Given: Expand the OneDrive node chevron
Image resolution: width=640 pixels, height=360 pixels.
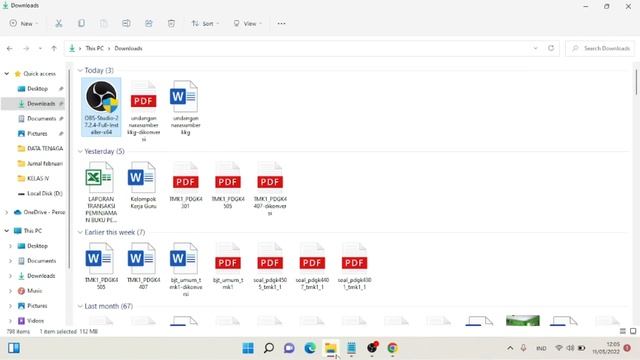Looking at the screenshot, I should [7, 212].
